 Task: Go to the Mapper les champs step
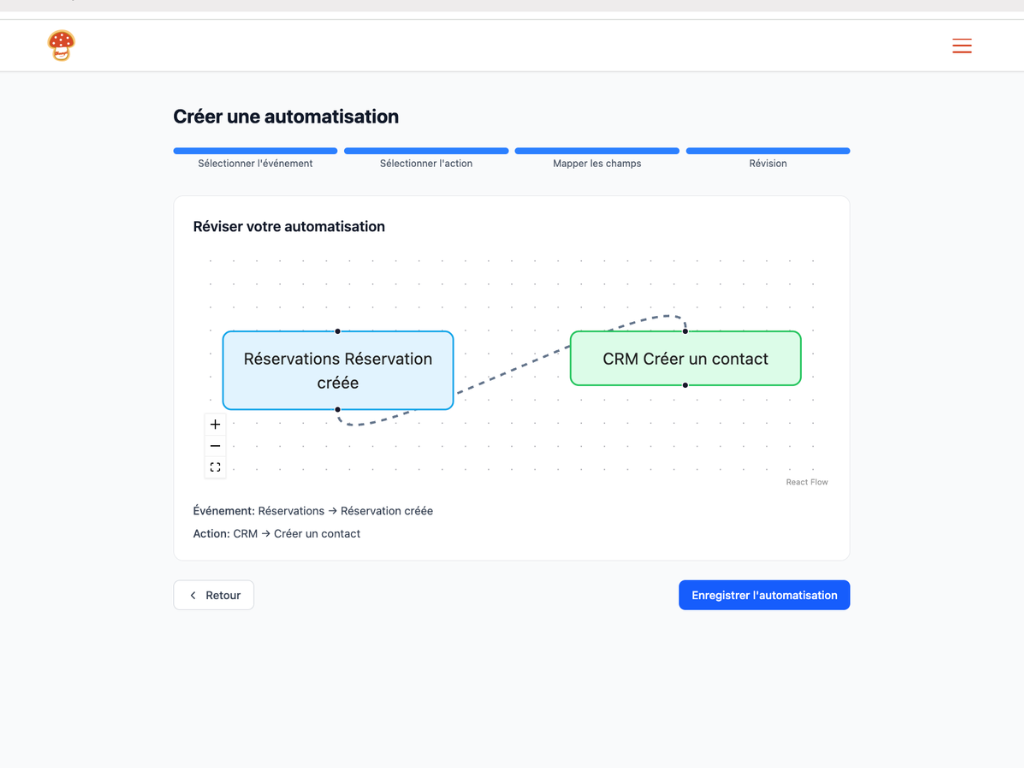click(x=596, y=163)
